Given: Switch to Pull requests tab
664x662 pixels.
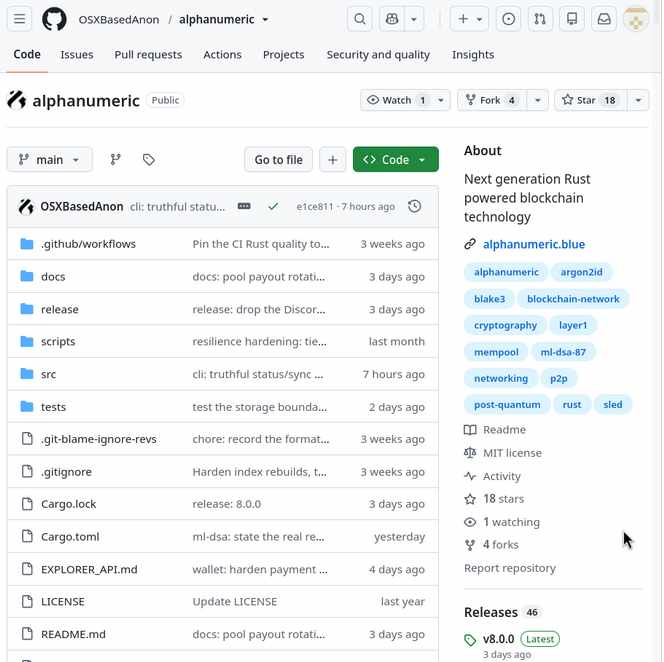Looking at the screenshot, I should [148, 55].
